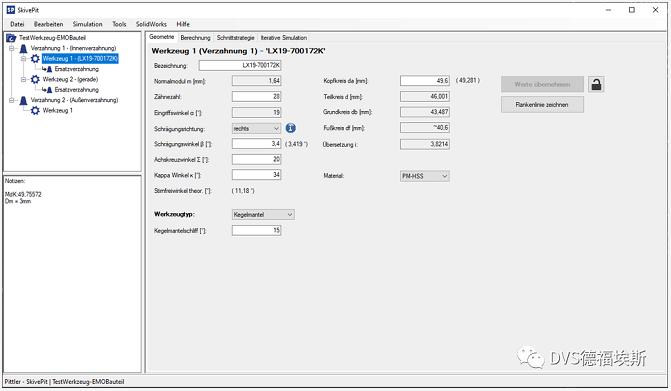Toggle the padlock unlock button
Image resolution: width=671 pixels, height=391 pixels.
click(596, 84)
